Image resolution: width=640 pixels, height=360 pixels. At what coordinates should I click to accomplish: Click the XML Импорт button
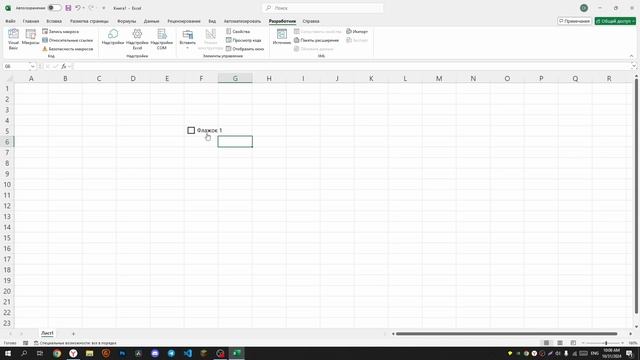pyautogui.click(x=357, y=31)
